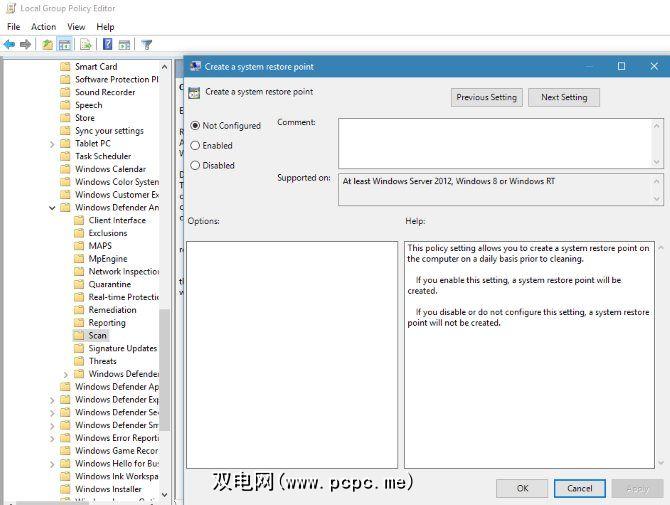Expand the Windows Defender Exploit Guard node
The width and height of the screenshot is (670, 505).
point(52,400)
